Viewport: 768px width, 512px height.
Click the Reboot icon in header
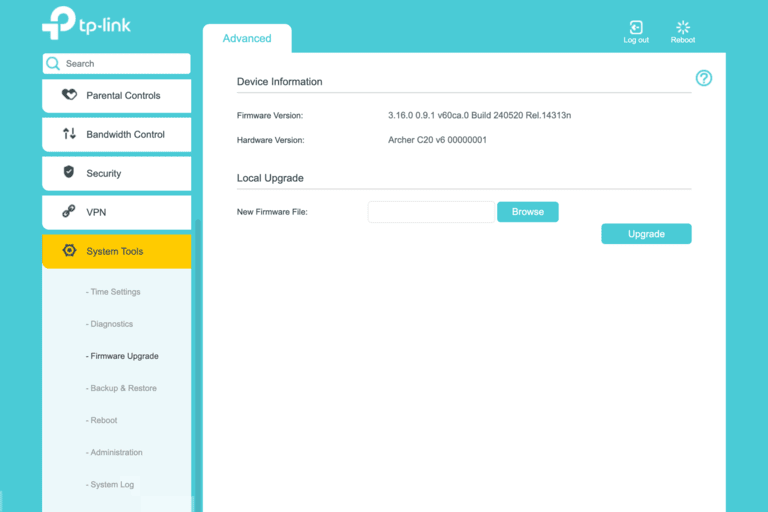683,28
